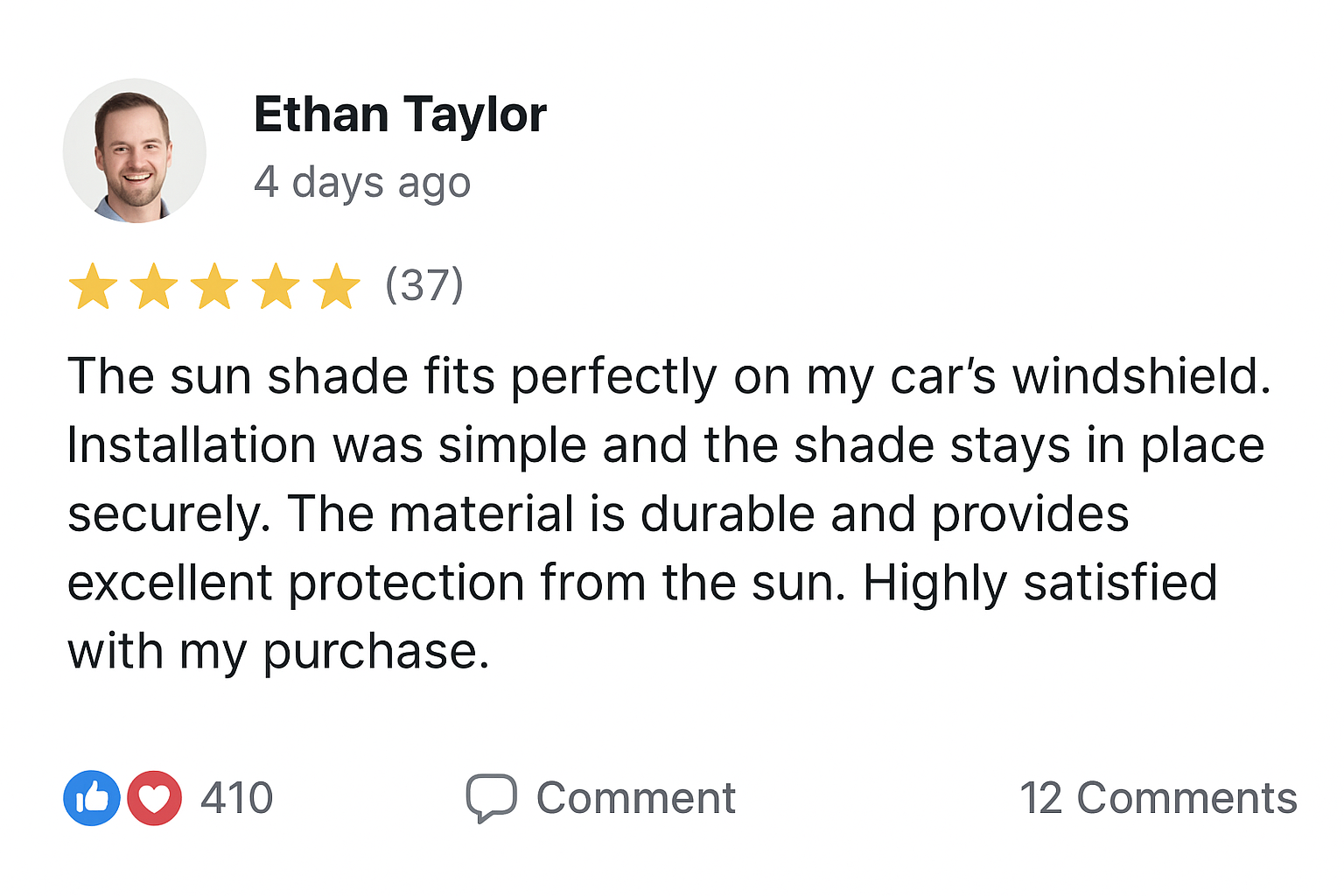Click the (37) rating count
The height and width of the screenshot is (896, 1344).
point(424,285)
